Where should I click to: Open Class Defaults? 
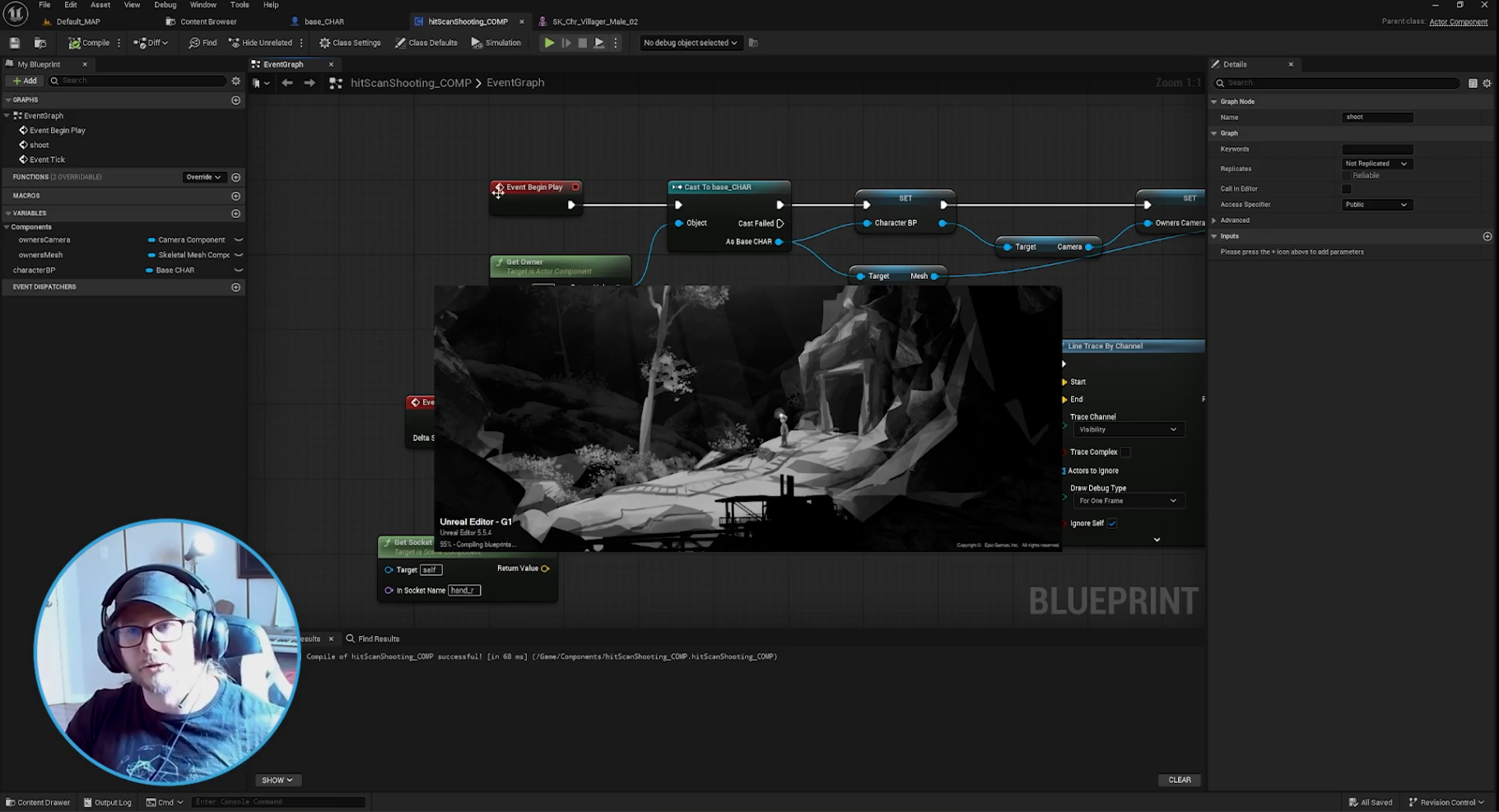coord(426,43)
